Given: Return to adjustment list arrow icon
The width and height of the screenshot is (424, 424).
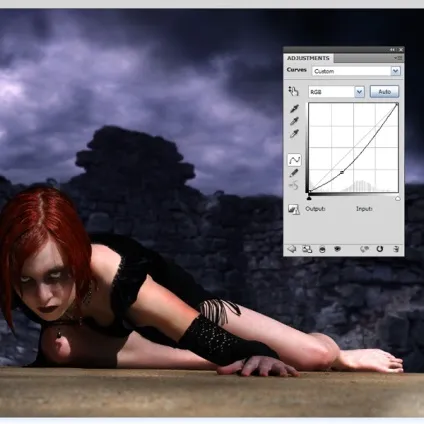Looking at the screenshot, I should [x=292, y=249].
